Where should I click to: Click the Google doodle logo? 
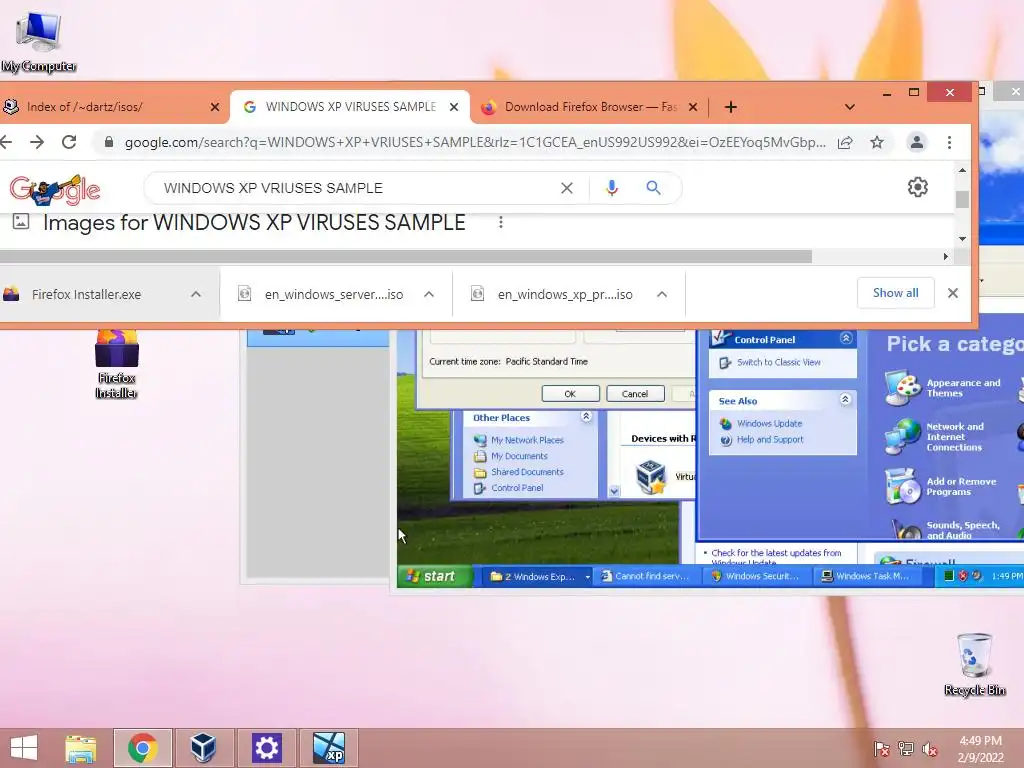(55, 189)
